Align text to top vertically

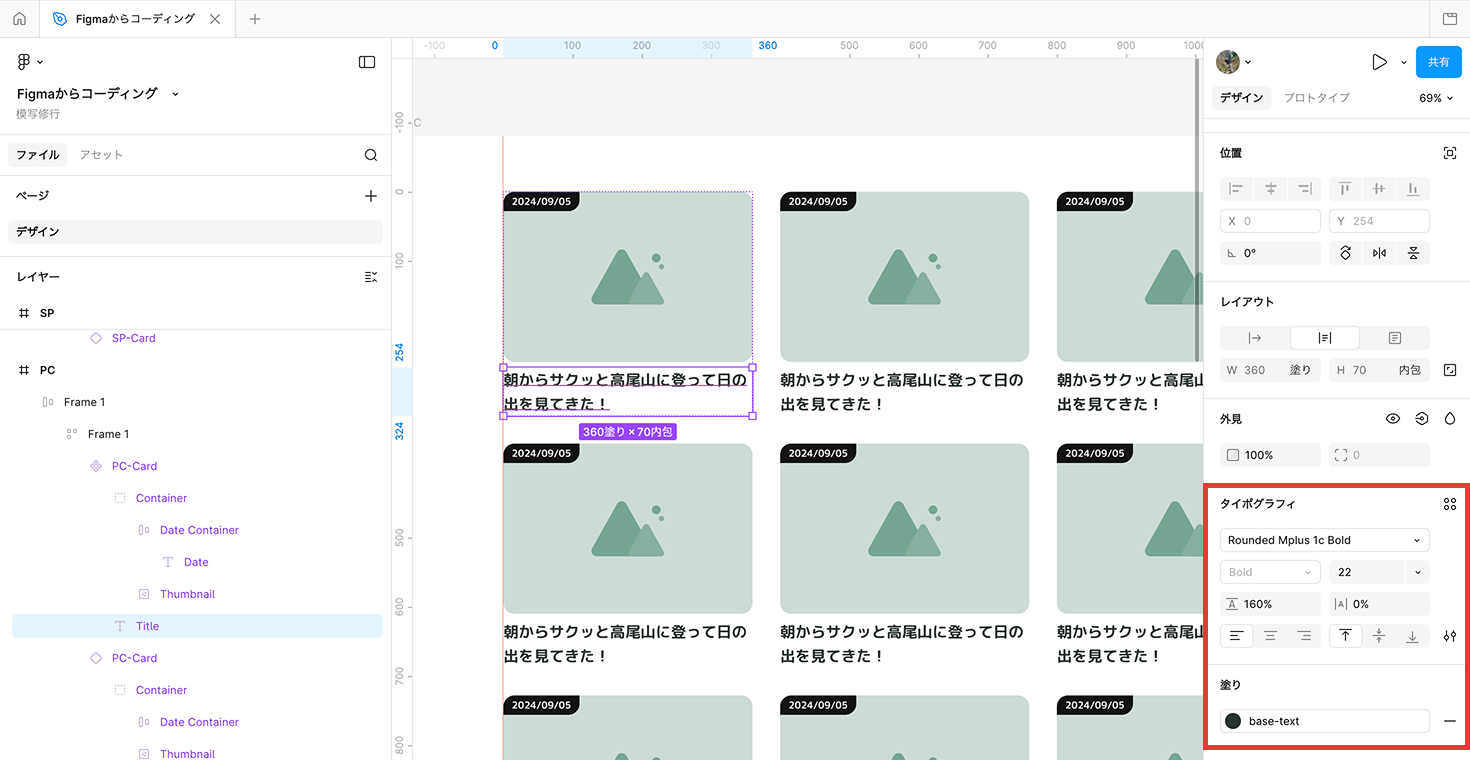coord(1345,636)
